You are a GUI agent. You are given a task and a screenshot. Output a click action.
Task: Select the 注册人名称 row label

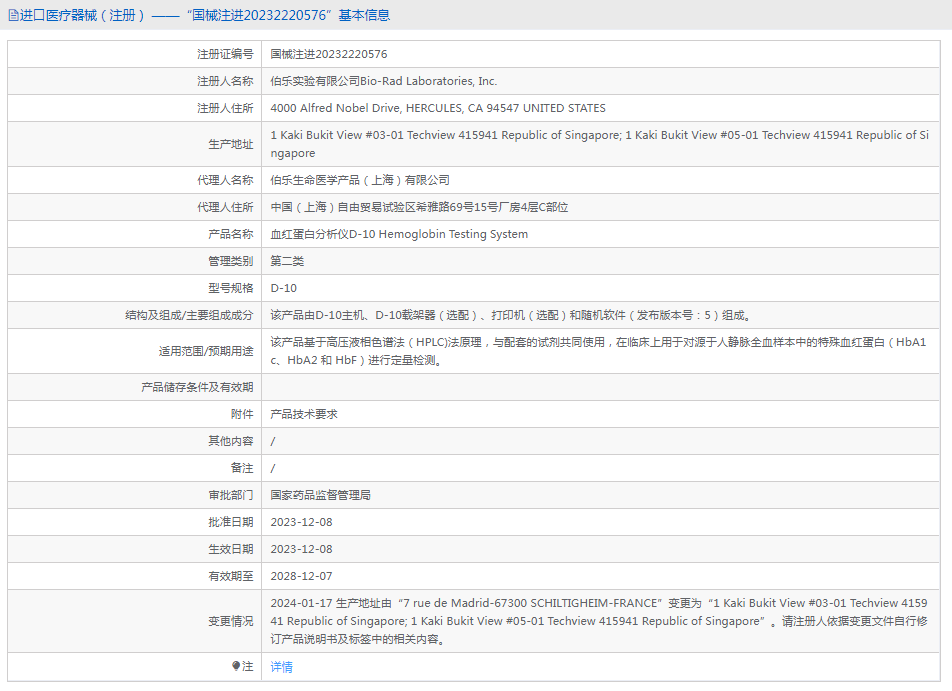click(x=225, y=81)
